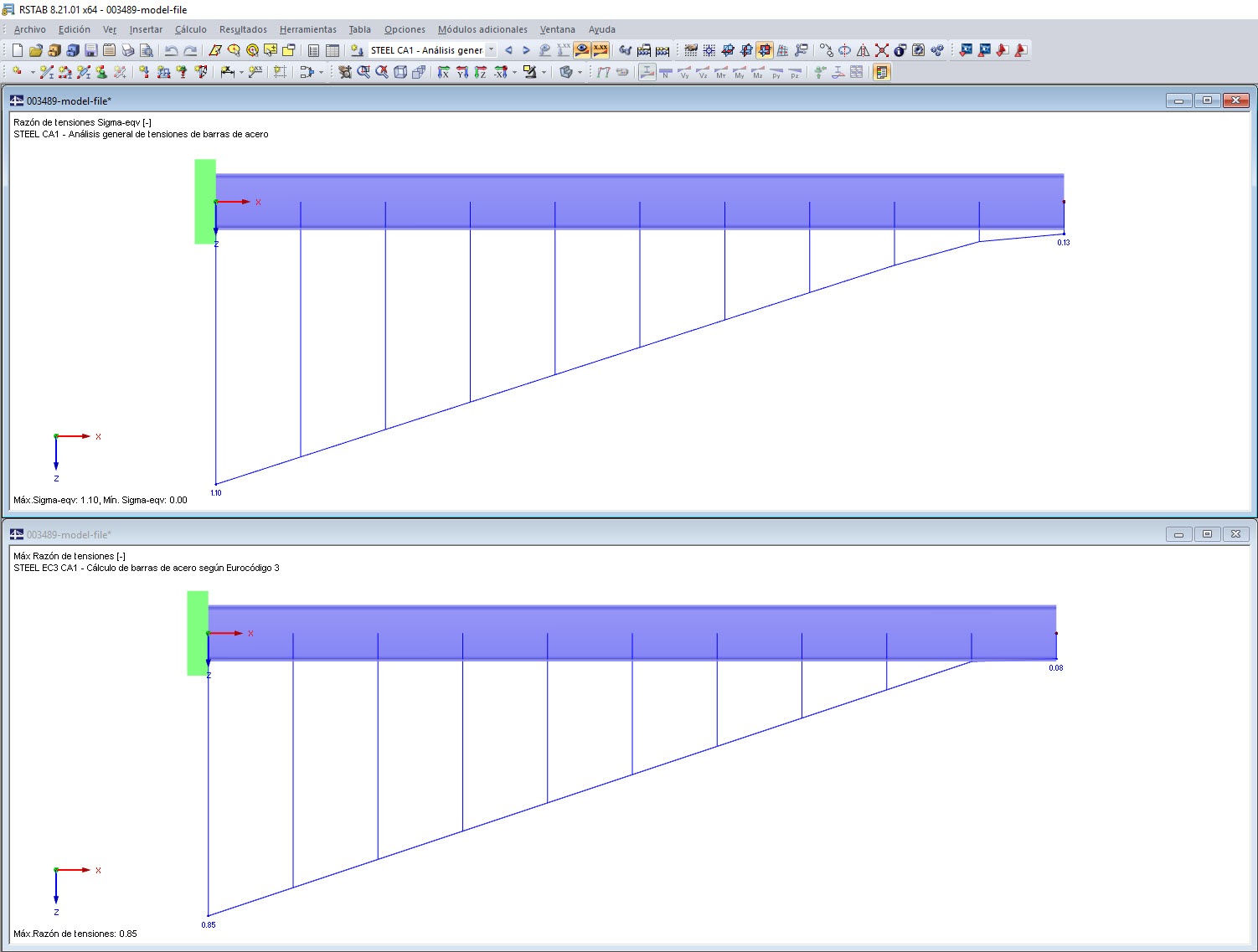
Task: Click the zoom window magnifier icon
Action: [363, 72]
